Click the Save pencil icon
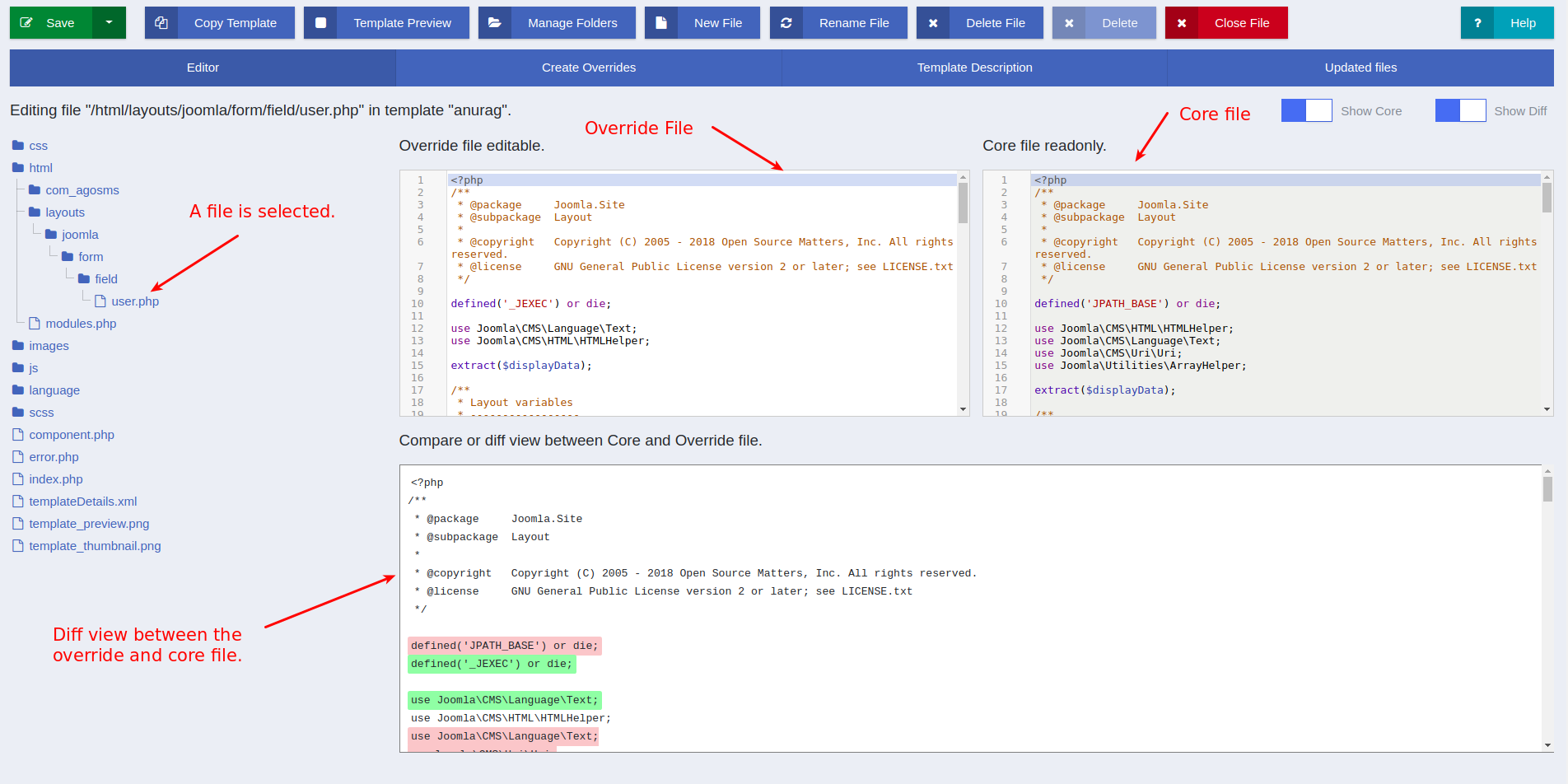 click(26, 23)
